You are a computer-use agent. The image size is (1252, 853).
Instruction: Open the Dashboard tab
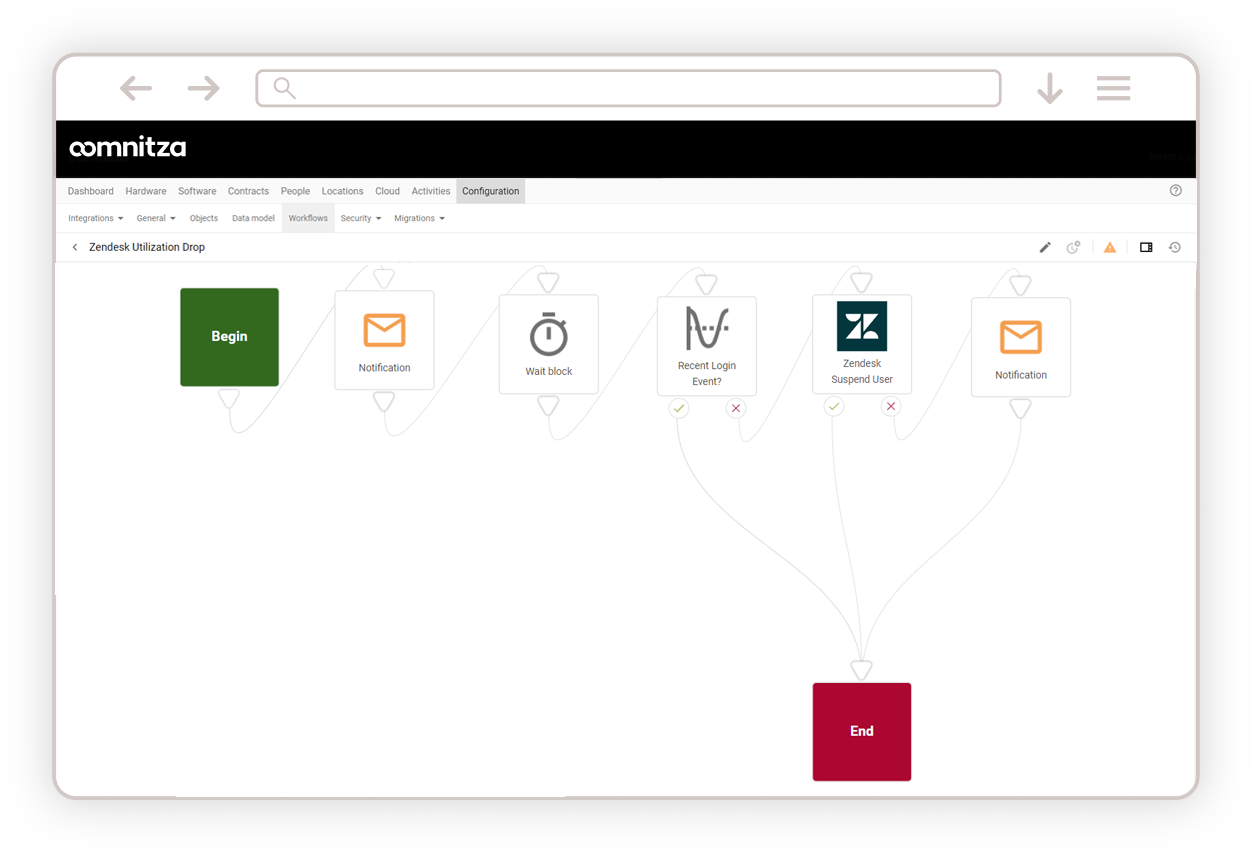pyautogui.click(x=91, y=191)
